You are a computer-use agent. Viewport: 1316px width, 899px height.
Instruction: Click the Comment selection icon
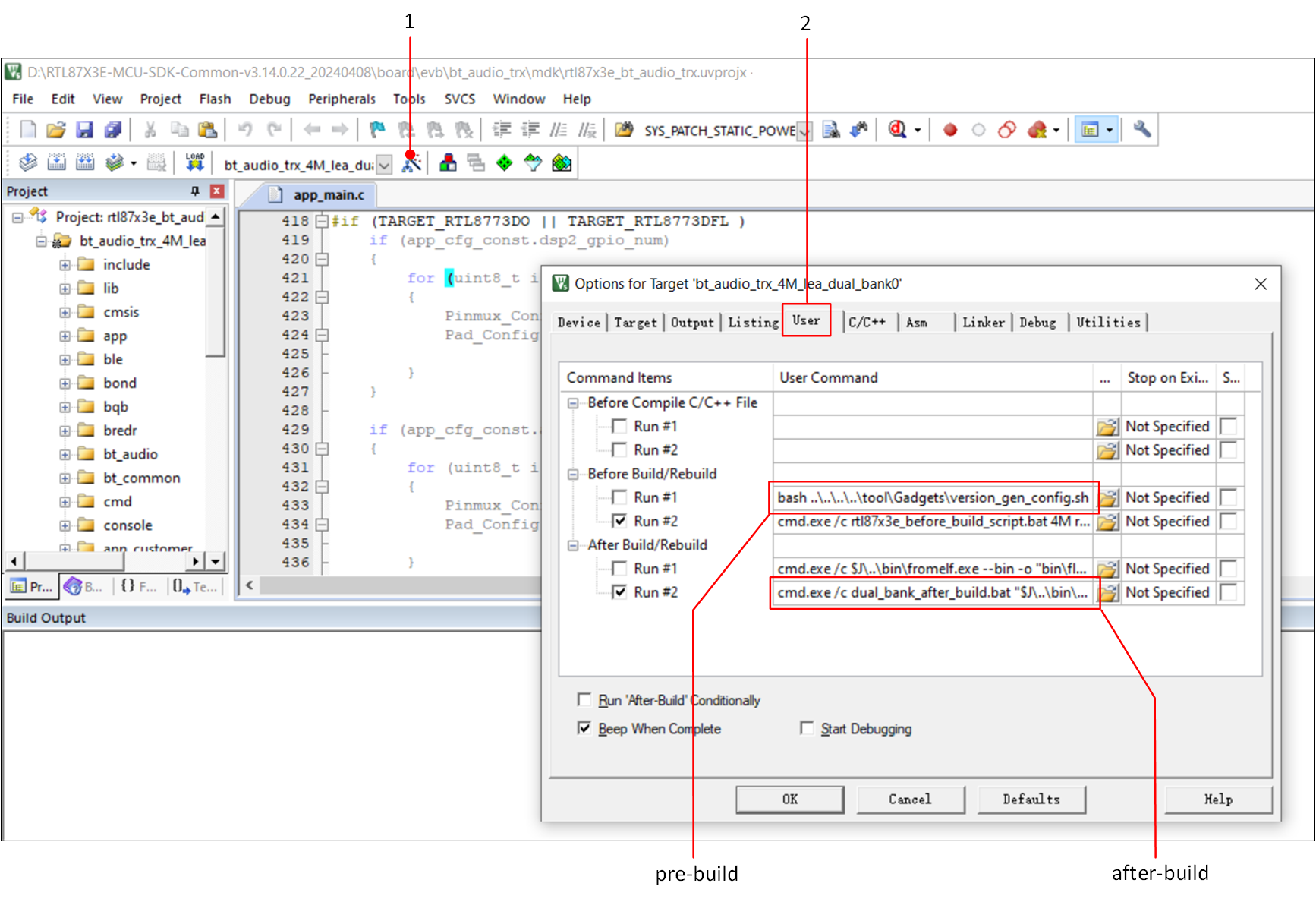pos(559,130)
